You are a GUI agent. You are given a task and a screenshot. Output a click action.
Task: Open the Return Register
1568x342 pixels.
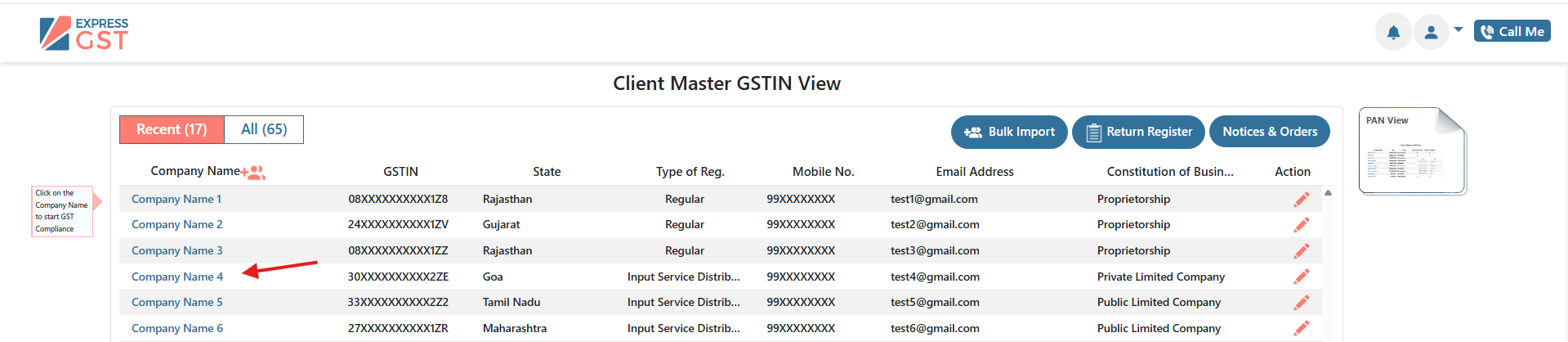click(1138, 132)
